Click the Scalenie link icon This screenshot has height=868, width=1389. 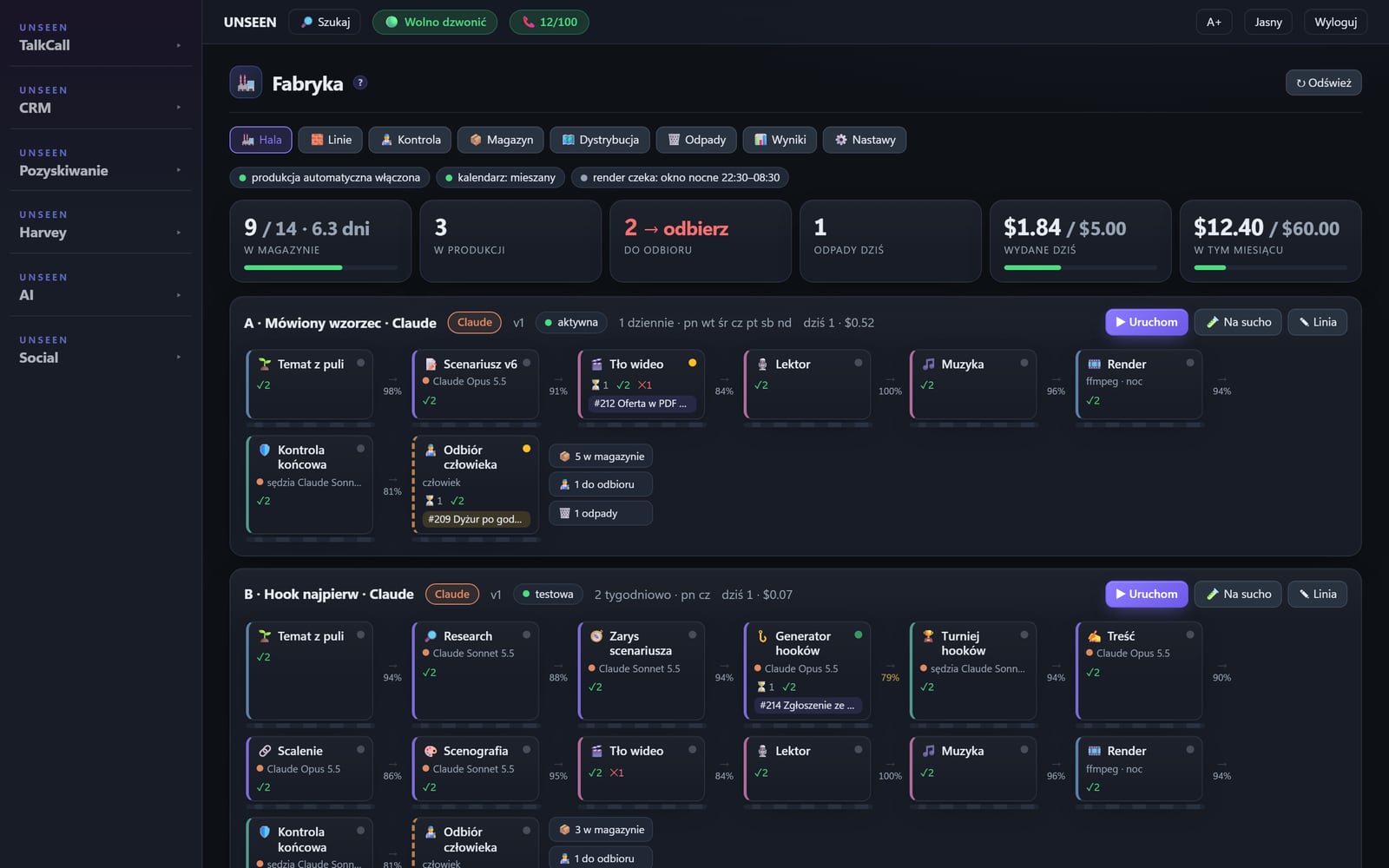(x=265, y=751)
